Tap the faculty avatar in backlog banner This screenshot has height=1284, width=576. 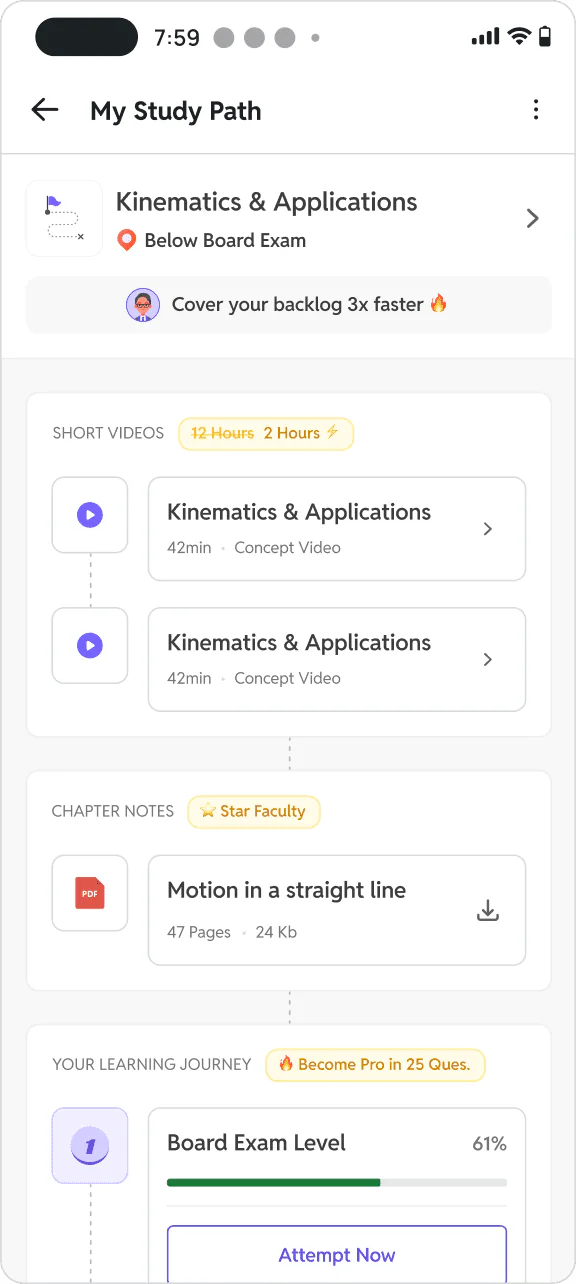(143, 304)
